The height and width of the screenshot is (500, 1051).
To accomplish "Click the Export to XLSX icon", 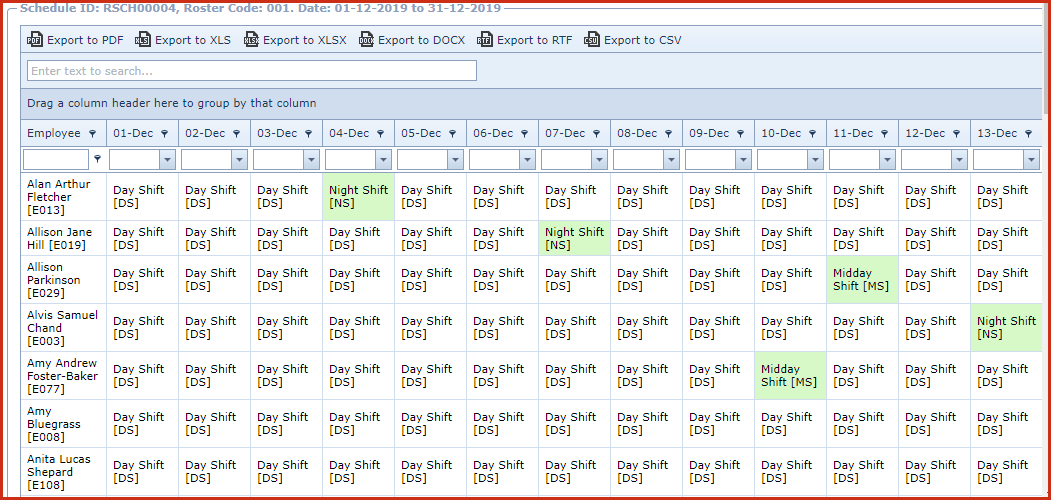I will 251,40.
